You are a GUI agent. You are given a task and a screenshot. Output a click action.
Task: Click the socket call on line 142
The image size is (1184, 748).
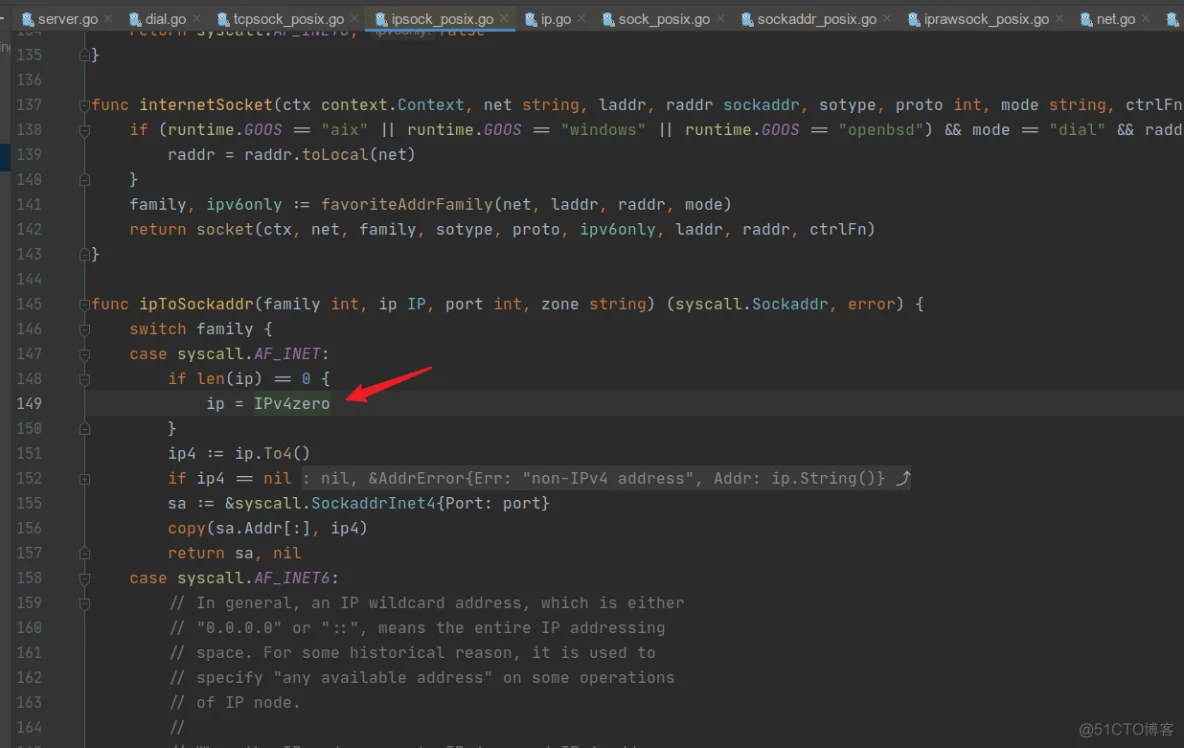coord(225,229)
